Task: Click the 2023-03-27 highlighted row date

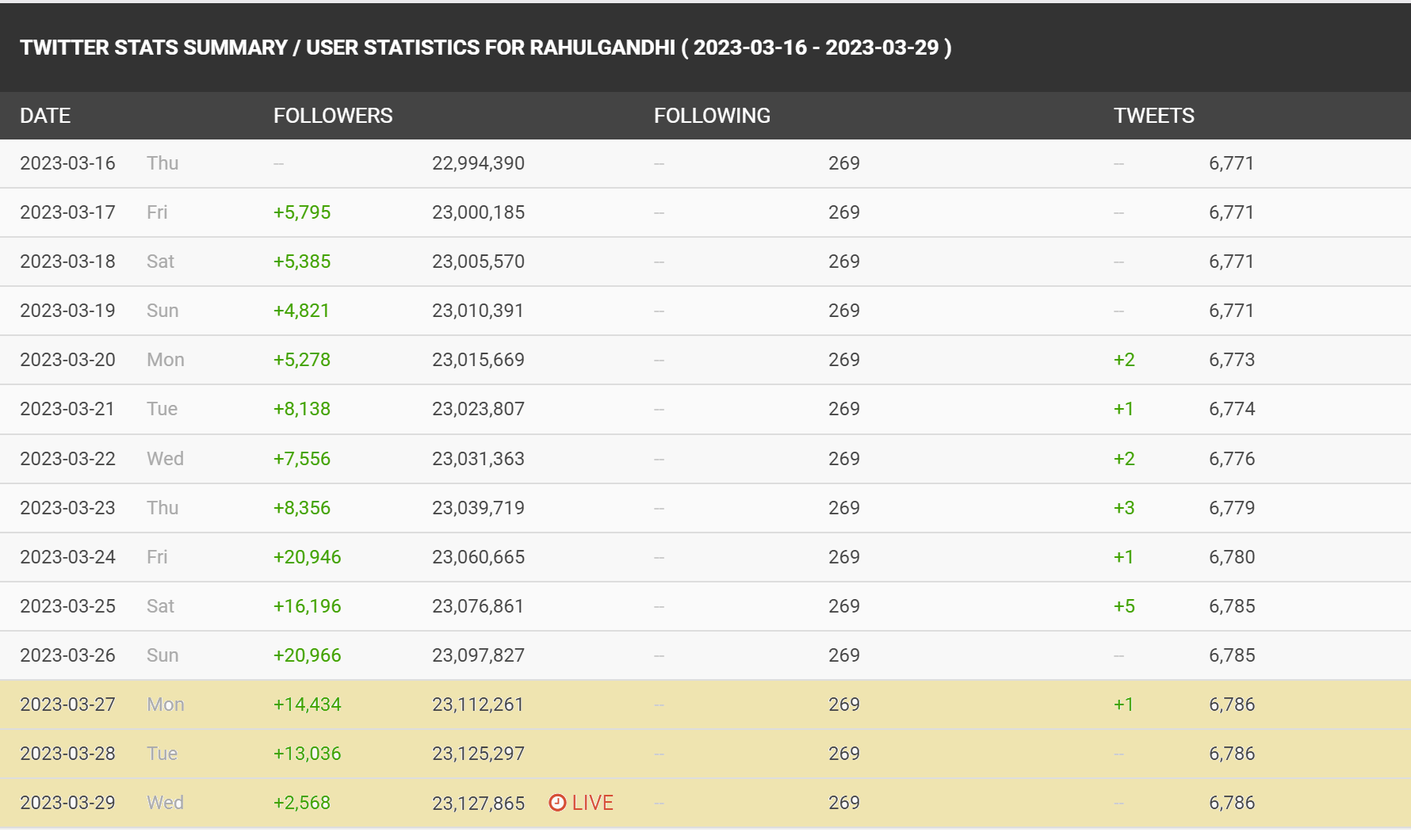Action: (67, 704)
